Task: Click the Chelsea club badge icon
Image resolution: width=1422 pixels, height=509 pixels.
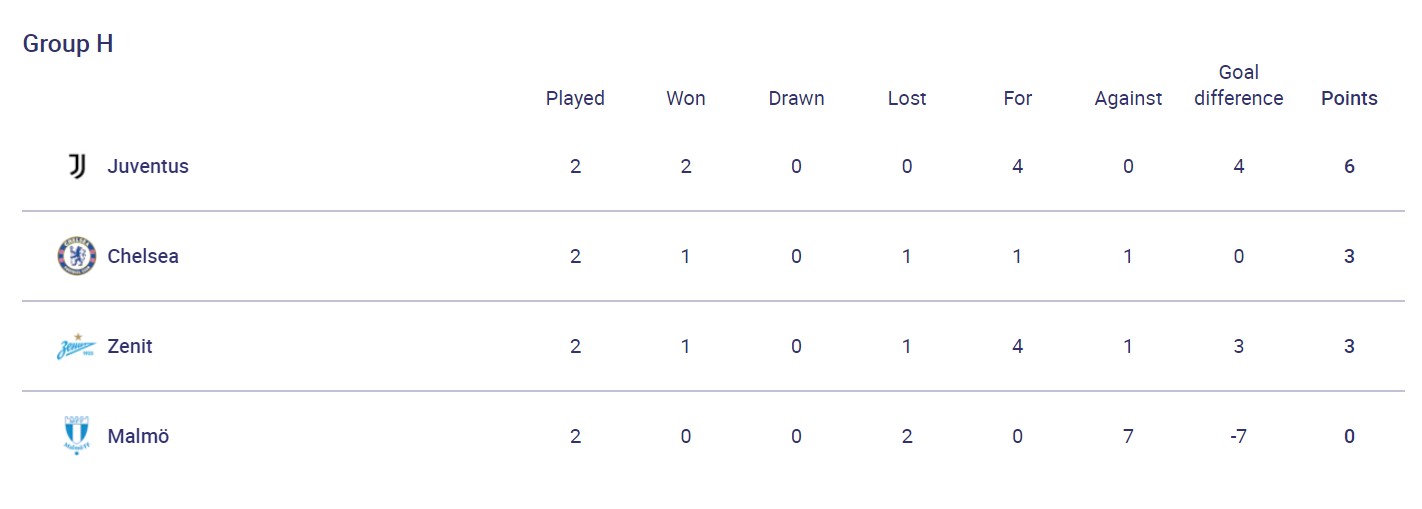Action: [76, 256]
